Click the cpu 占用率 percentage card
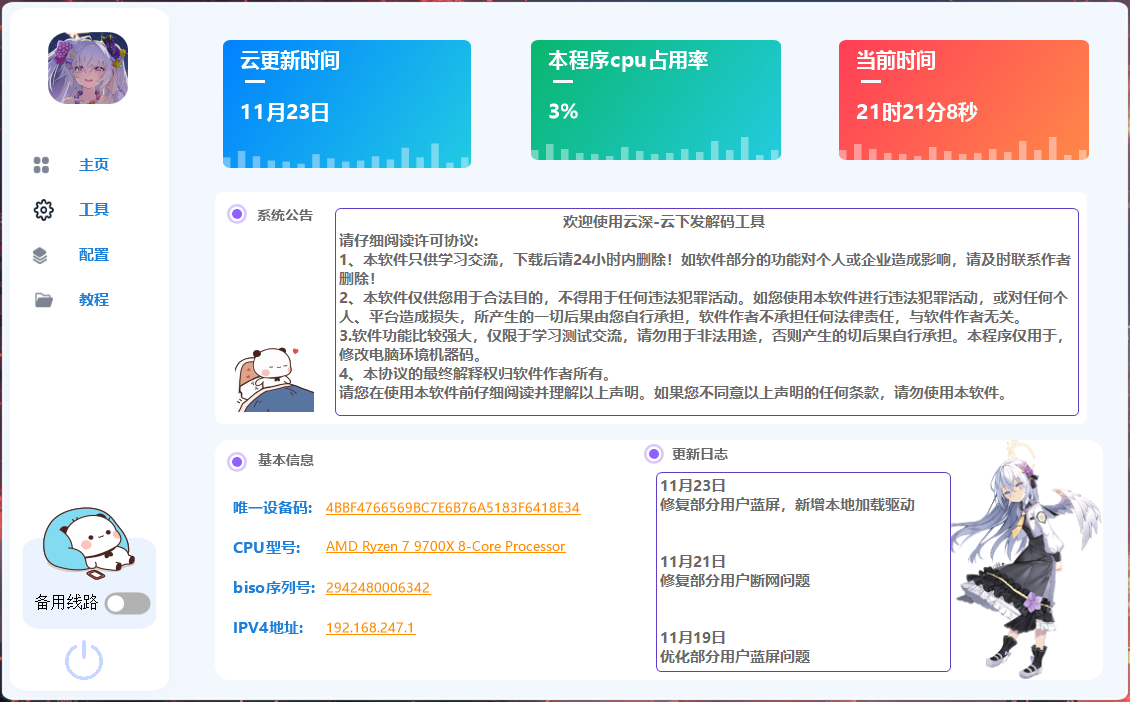 click(x=656, y=98)
